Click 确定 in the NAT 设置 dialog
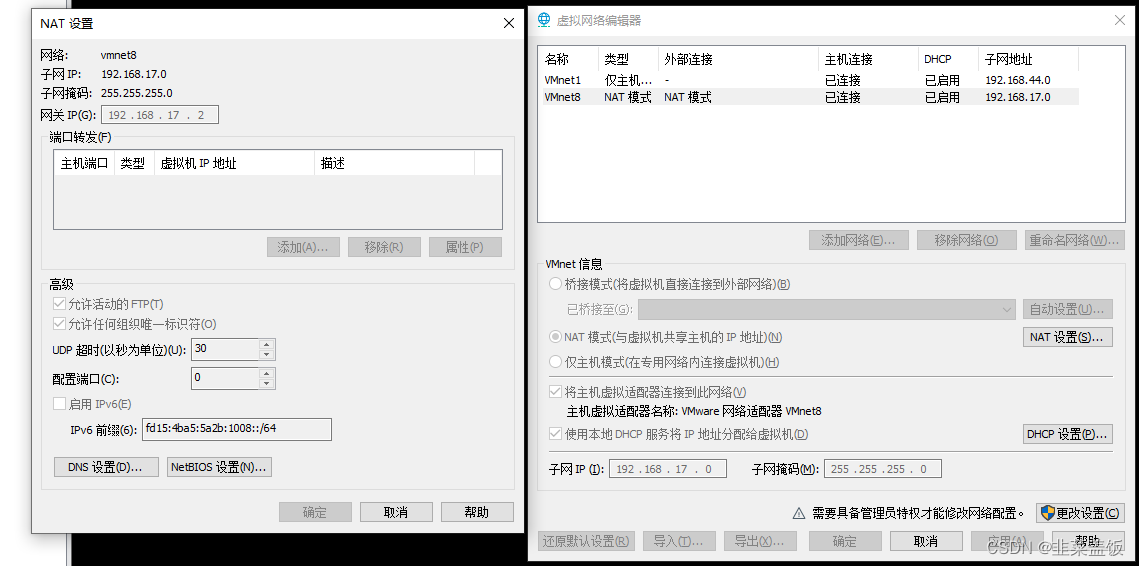This screenshot has width=1139, height=566. [315, 512]
